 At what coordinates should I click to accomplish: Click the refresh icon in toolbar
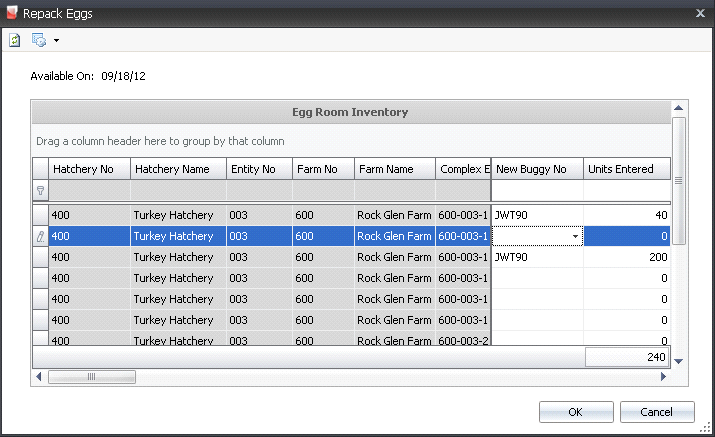click(x=15, y=40)
